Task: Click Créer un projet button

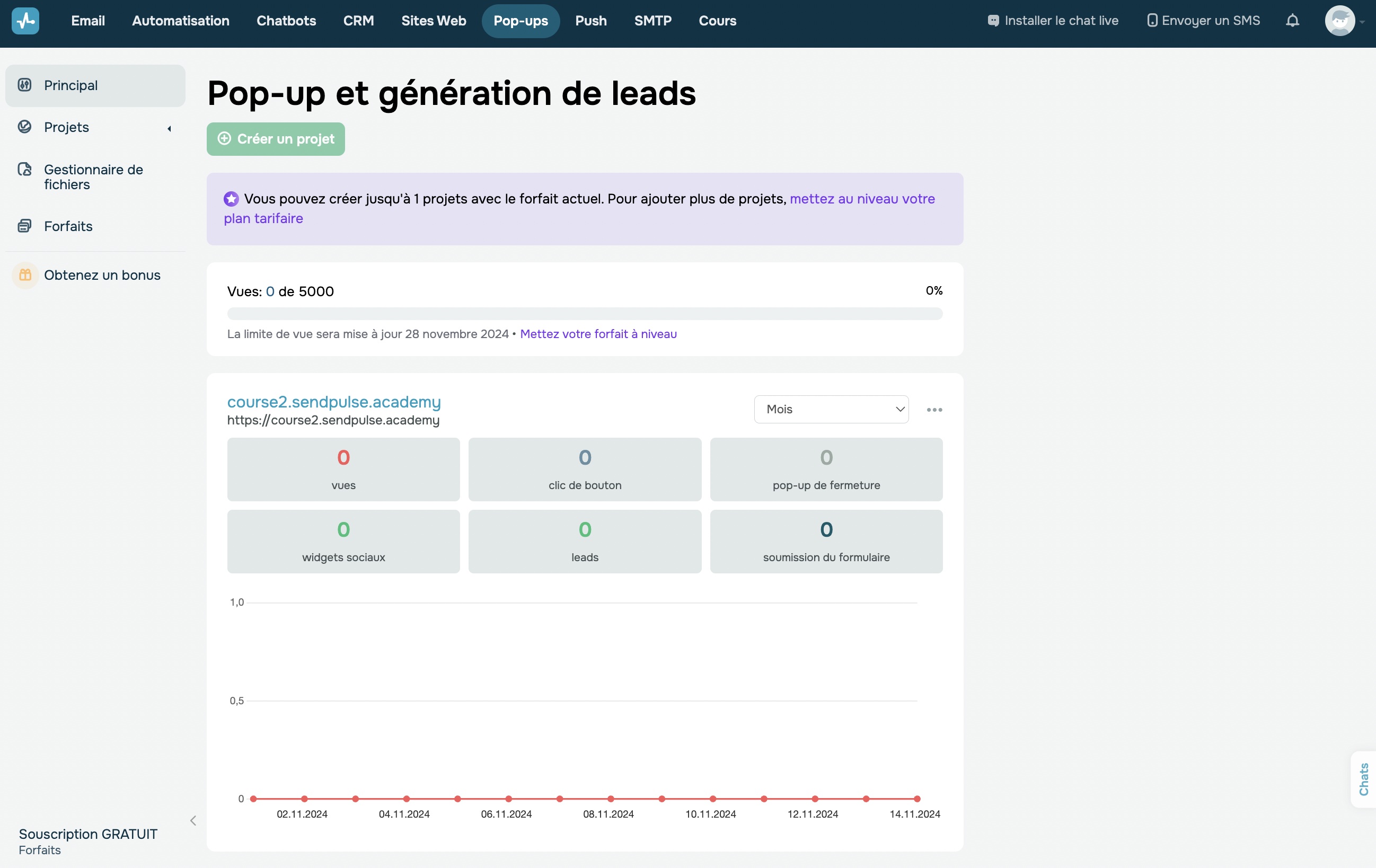Action: [x=276, y=139]
